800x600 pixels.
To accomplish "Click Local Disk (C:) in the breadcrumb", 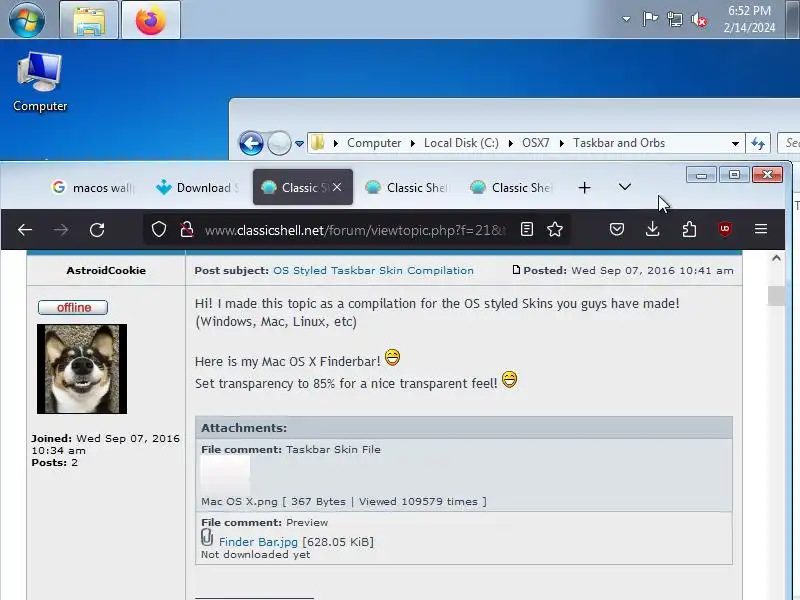I will pos(461,143).
